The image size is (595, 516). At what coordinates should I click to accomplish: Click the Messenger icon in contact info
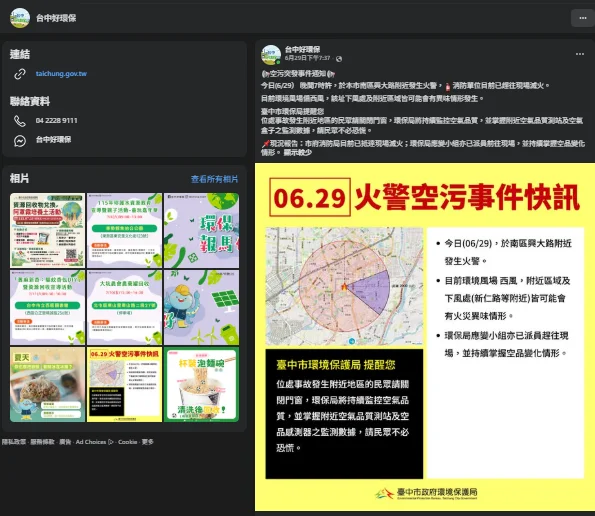(x=20, y=141)
